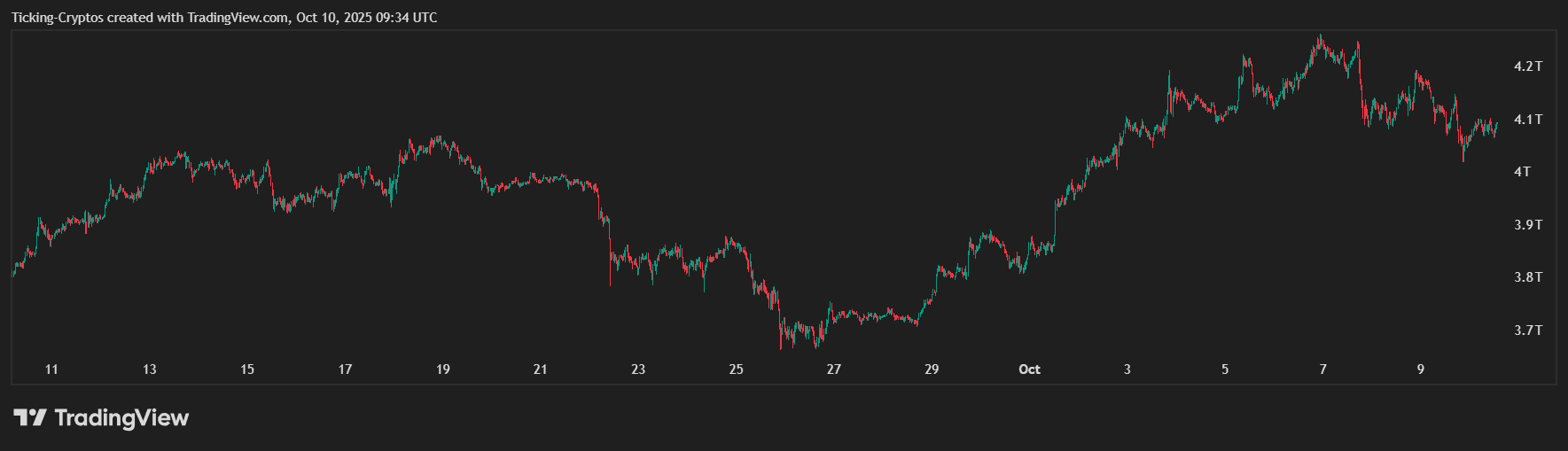Click date 25 on the time axis

click(736, 369)
